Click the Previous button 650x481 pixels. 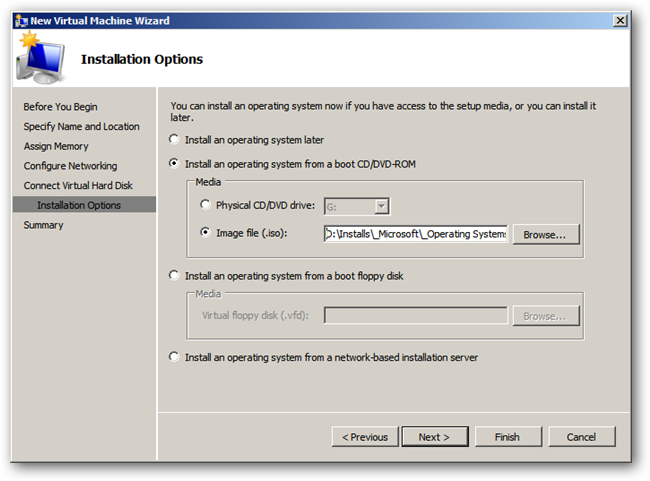coord(365,437)
